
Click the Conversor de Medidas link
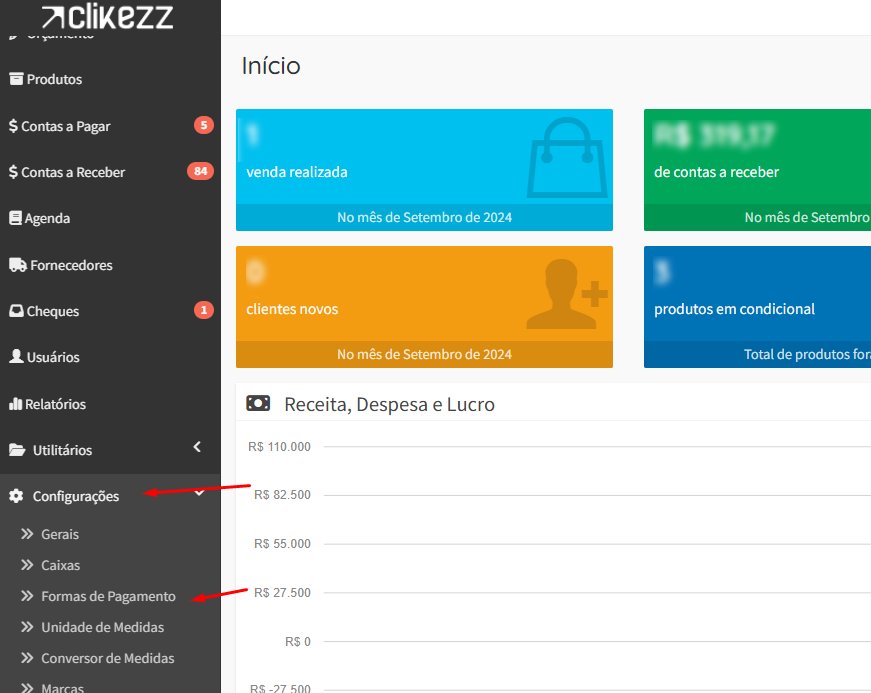click(107, 659)
